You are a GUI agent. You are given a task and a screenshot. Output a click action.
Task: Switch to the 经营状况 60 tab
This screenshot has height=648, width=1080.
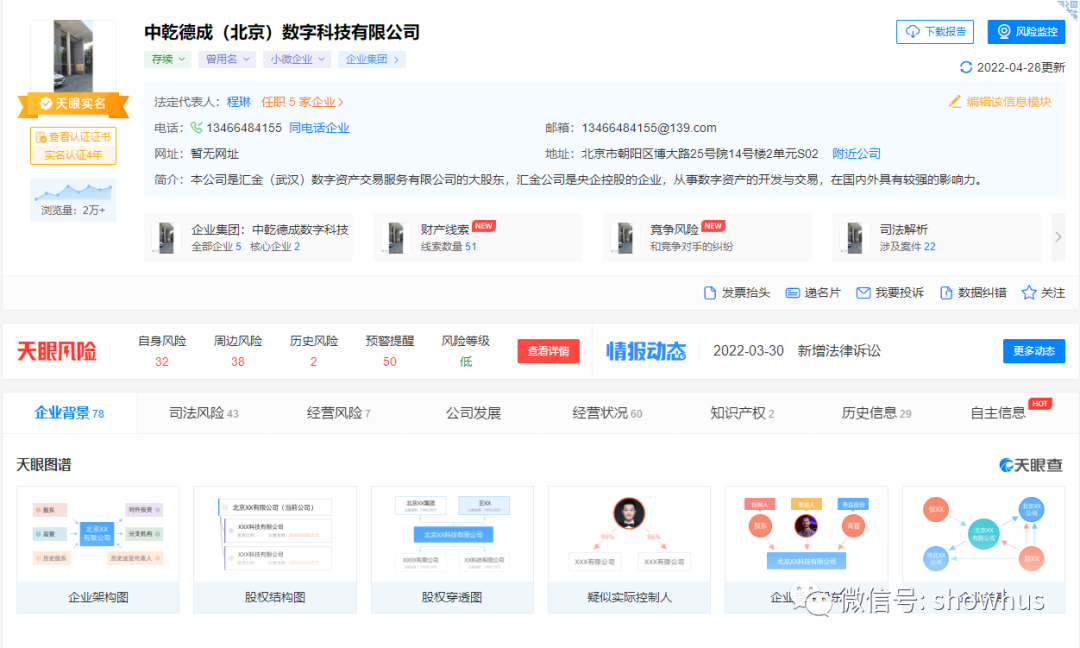(607, 413)
